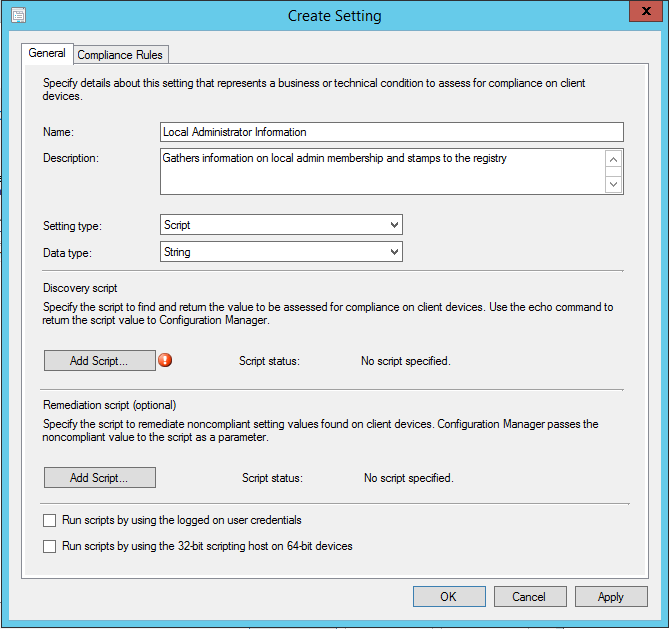Click the discovery script status text
The height and width of the screenshot is (629, 669).
(x=405, y=361)
